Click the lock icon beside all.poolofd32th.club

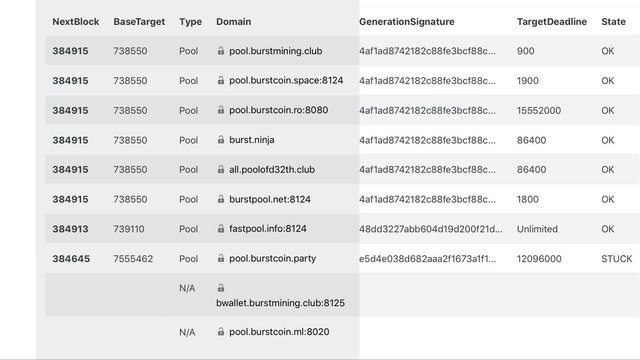coord(221,169)
